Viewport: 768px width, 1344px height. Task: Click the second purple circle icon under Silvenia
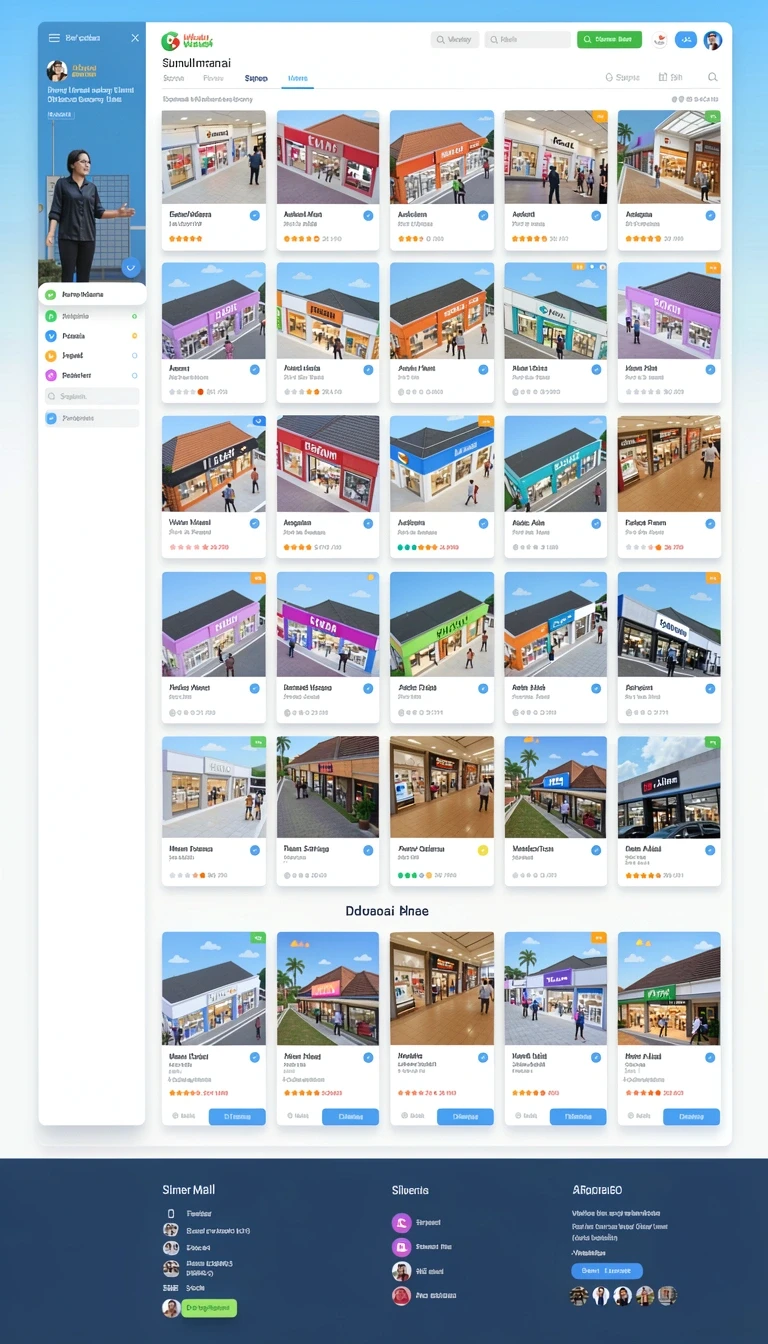tap(401, 1247)
